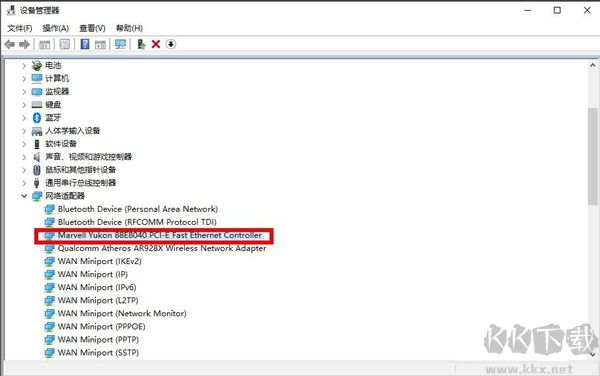Viewport: 600px width, 376px height.
Task: Select Bluetooth Device (RFCOMM Protocol TDI)
Action: pos(137,222)
